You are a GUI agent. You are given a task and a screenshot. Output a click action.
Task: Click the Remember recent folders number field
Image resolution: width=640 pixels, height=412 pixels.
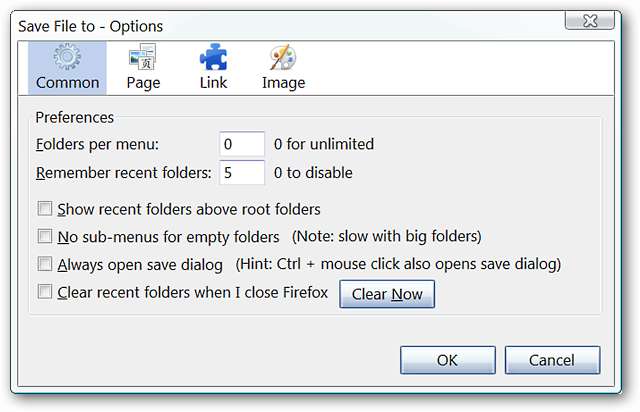click(x=242, y=173)
